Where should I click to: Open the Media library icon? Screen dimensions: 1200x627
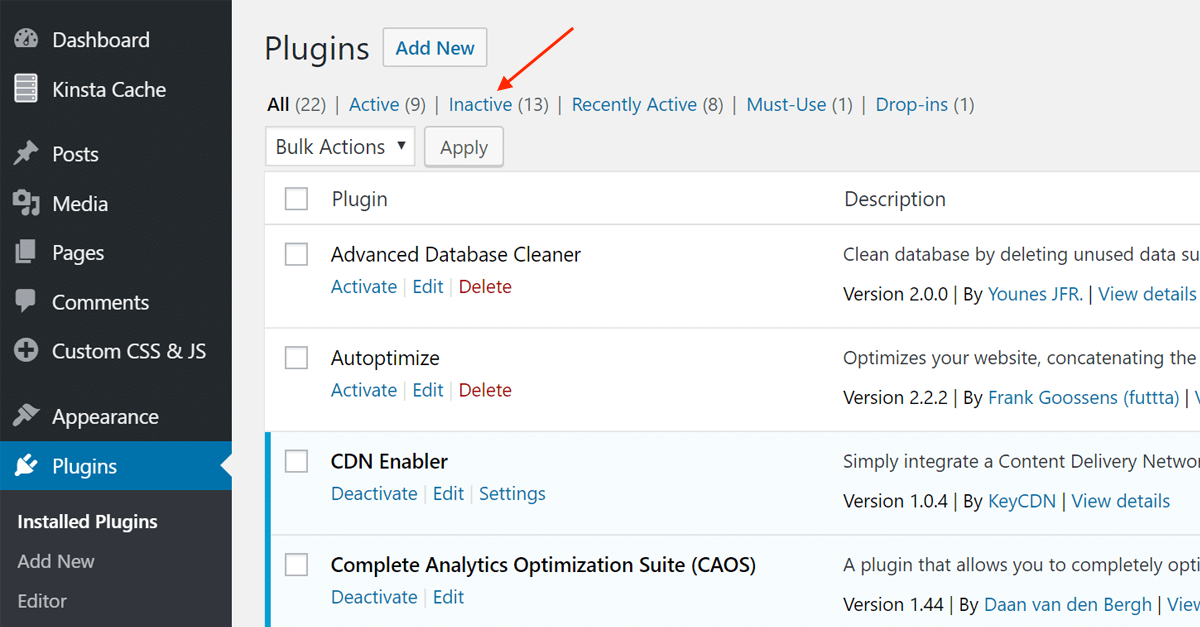pos(26,203)
